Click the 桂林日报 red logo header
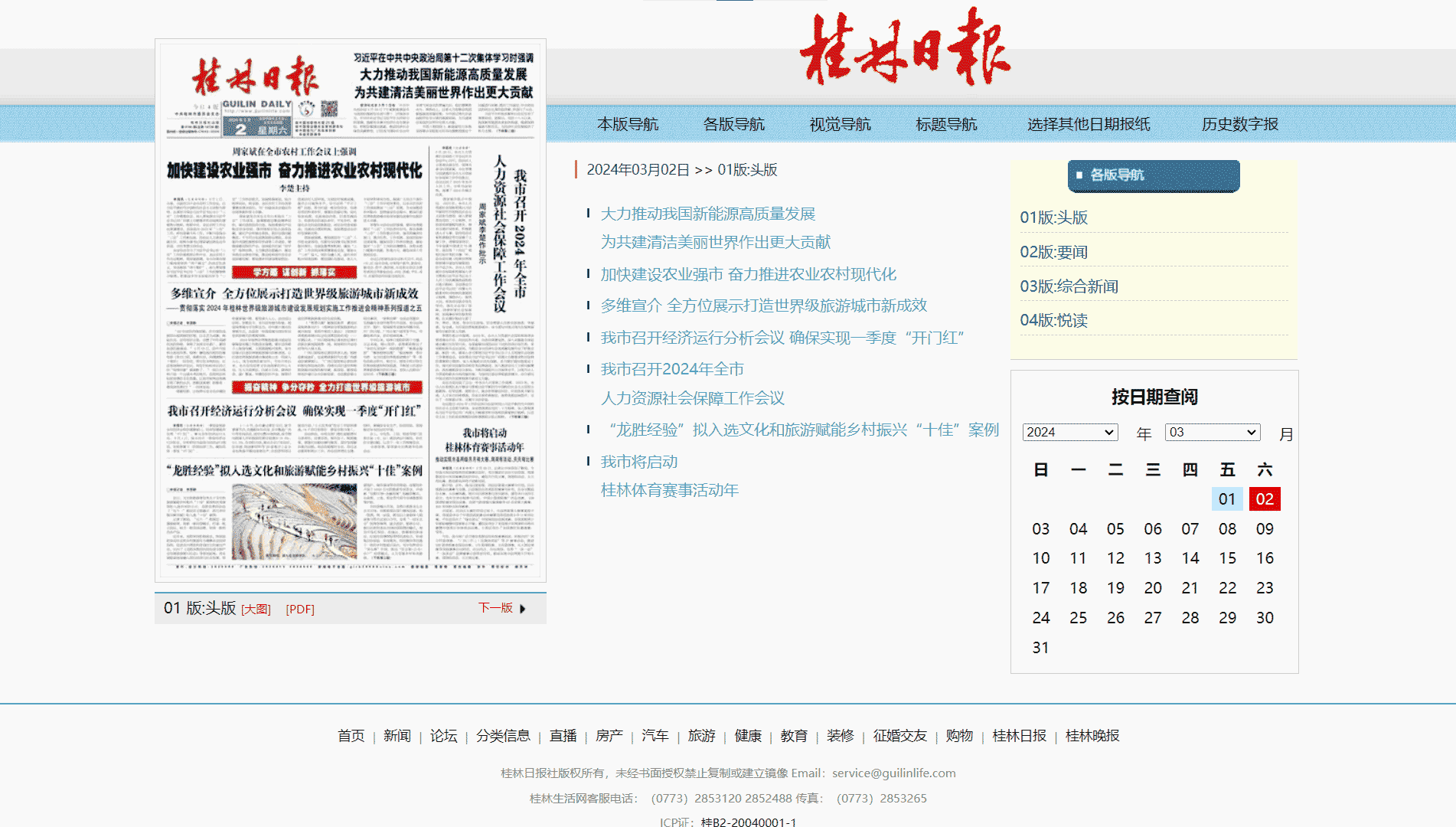 tap(906, 46)
